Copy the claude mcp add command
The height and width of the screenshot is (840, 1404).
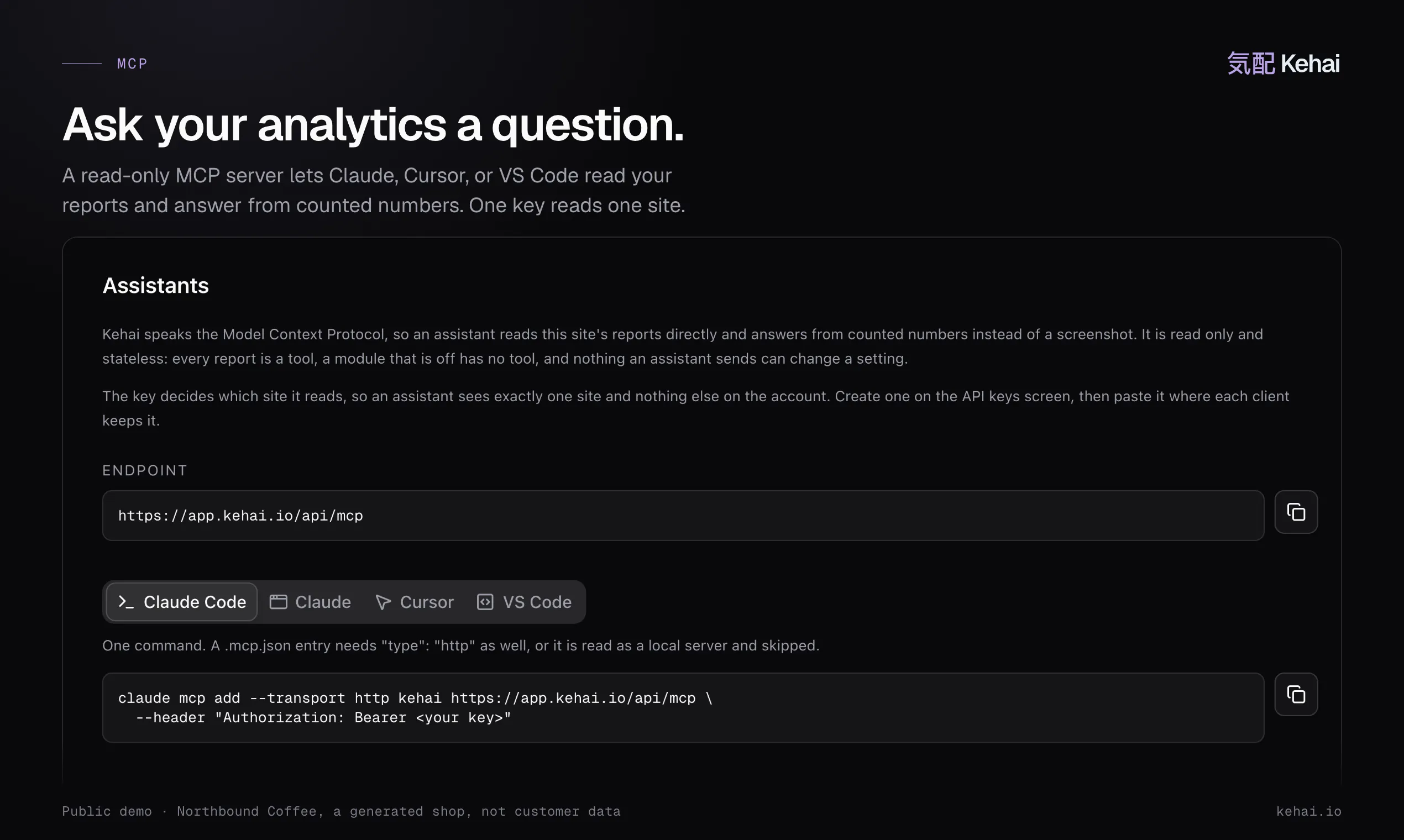[x=1296, y=694]
